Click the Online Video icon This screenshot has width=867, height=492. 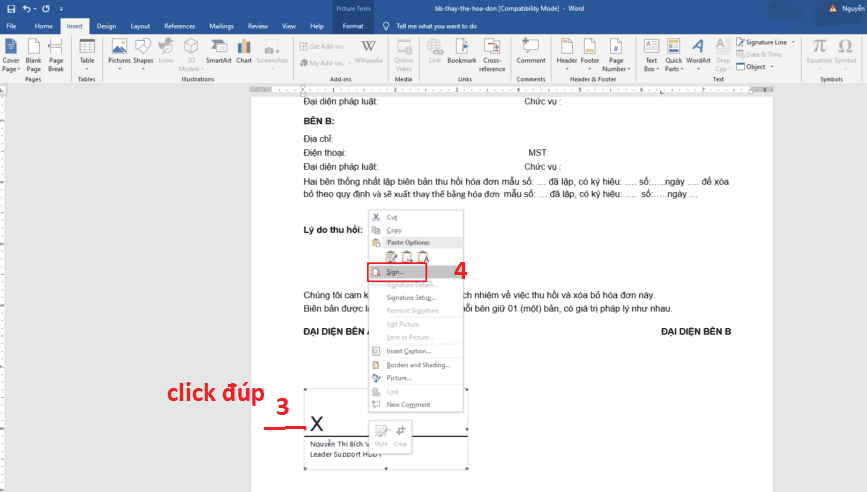coord(404,55)
